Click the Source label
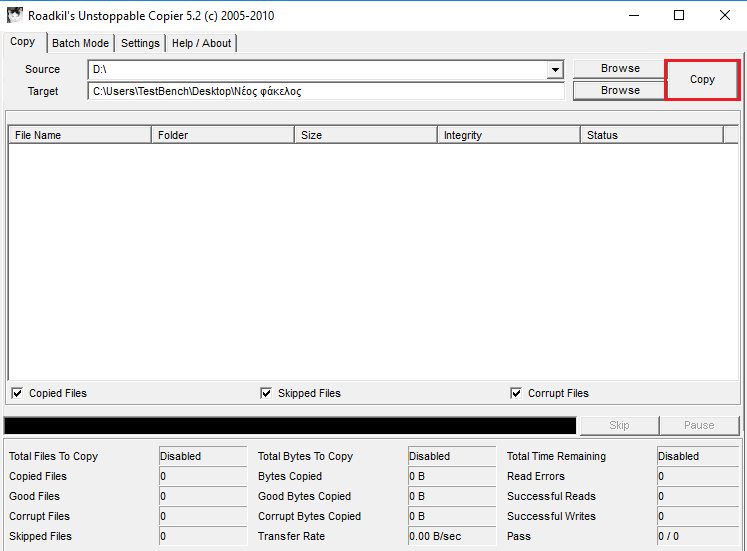The image size is (747, 551). click(42, 70)
